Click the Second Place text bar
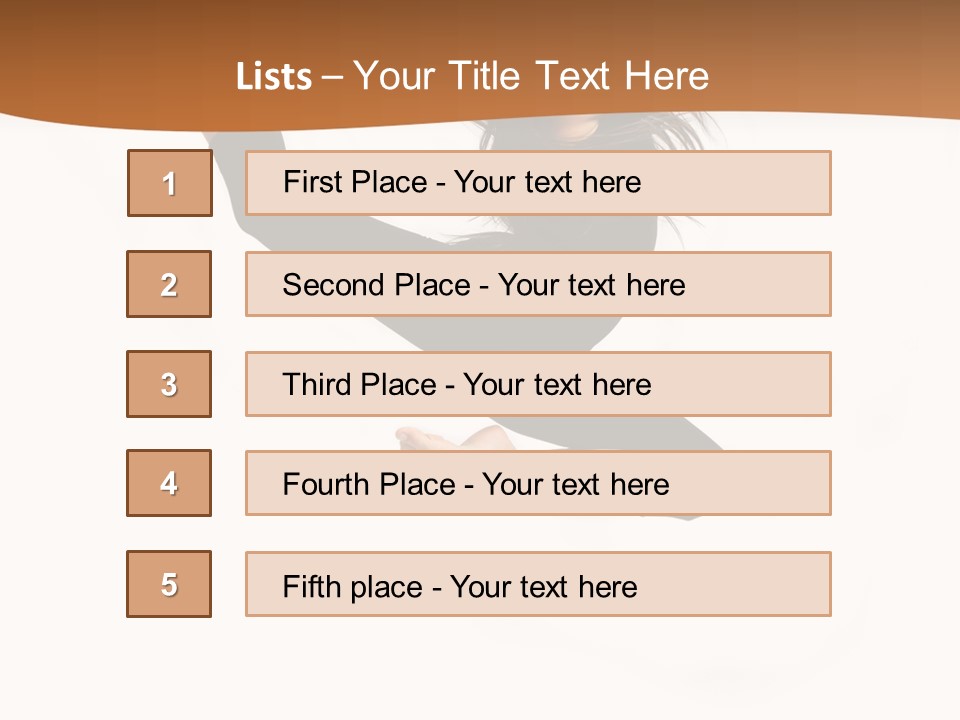This screenshot has width=960, height=720. [x=538, y=284]
